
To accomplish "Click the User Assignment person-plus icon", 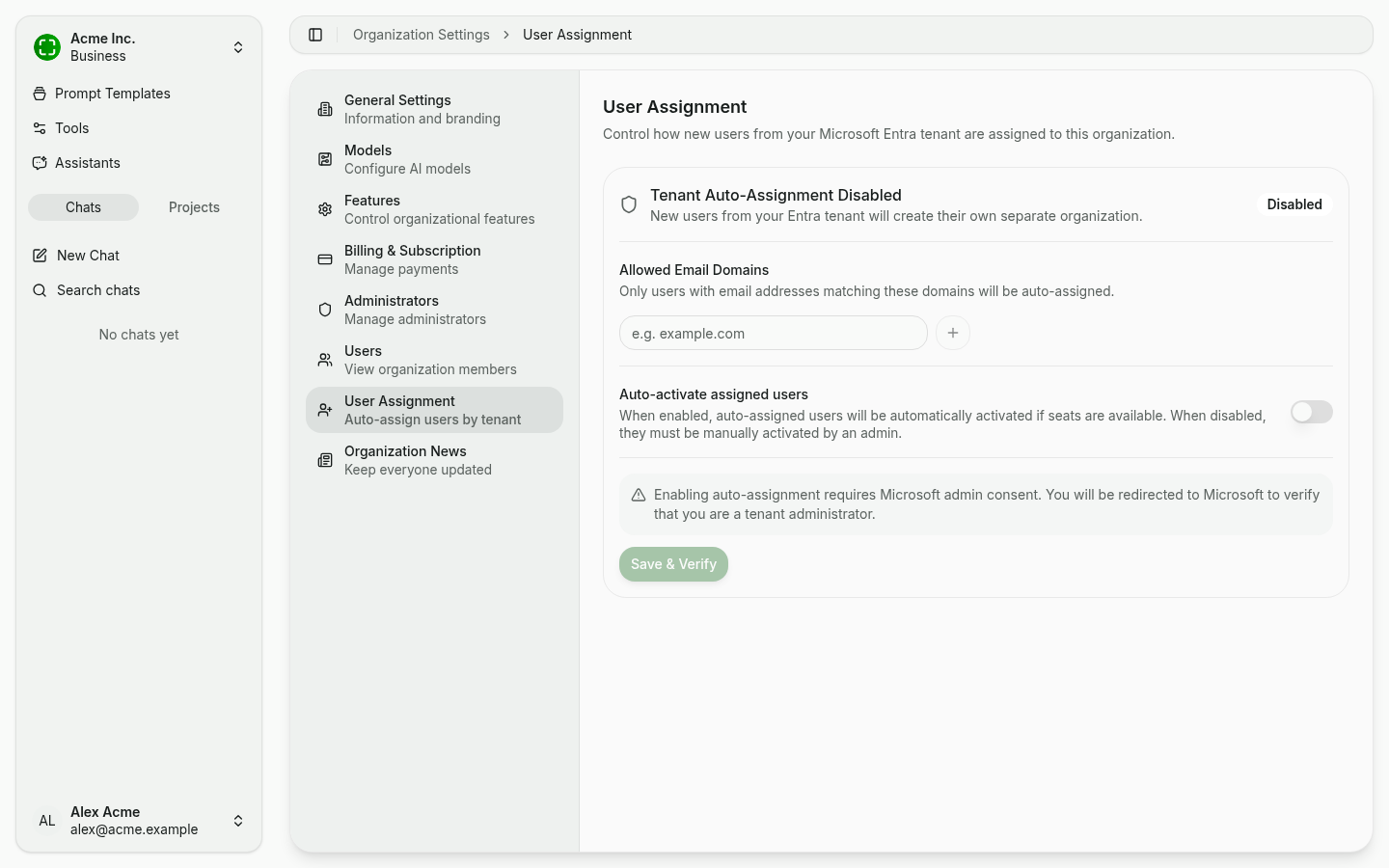I will coord(325,410).
